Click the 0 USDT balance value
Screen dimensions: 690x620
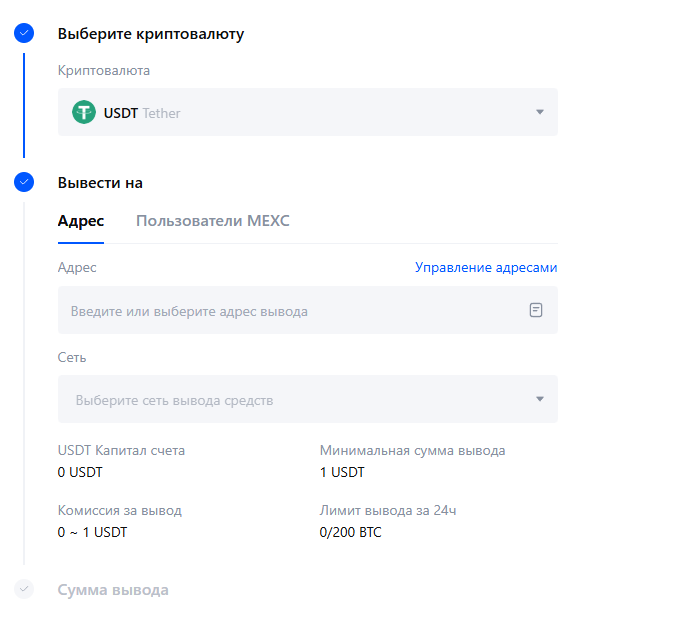click(80, 472)
